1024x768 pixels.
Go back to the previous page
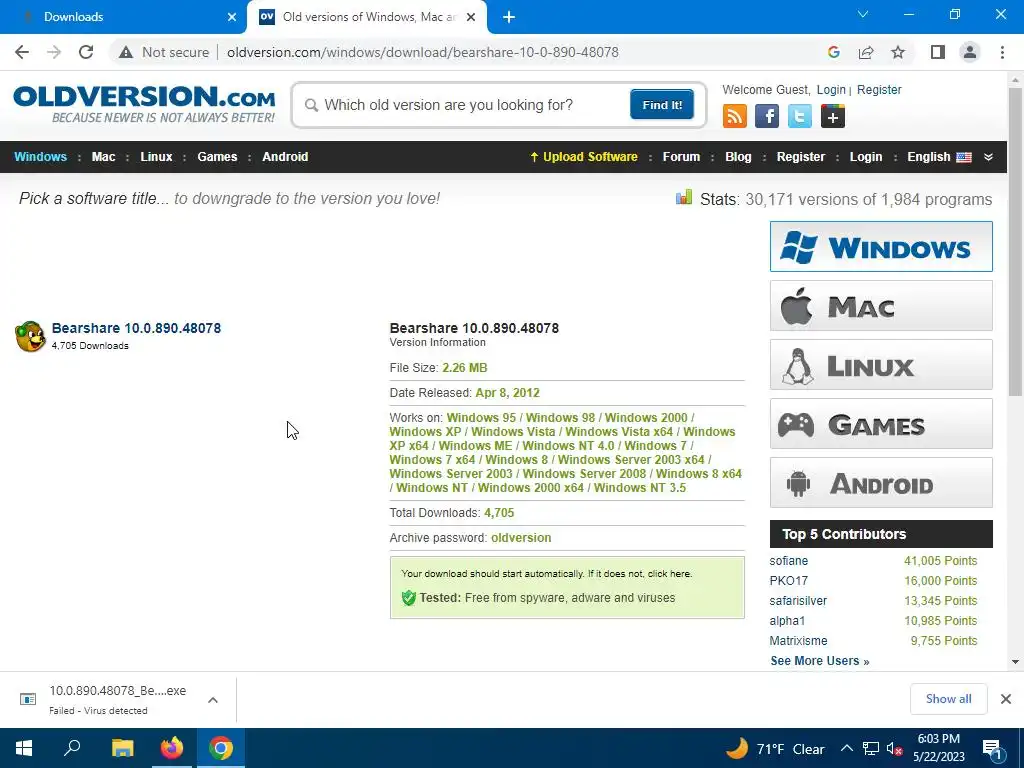22,52
